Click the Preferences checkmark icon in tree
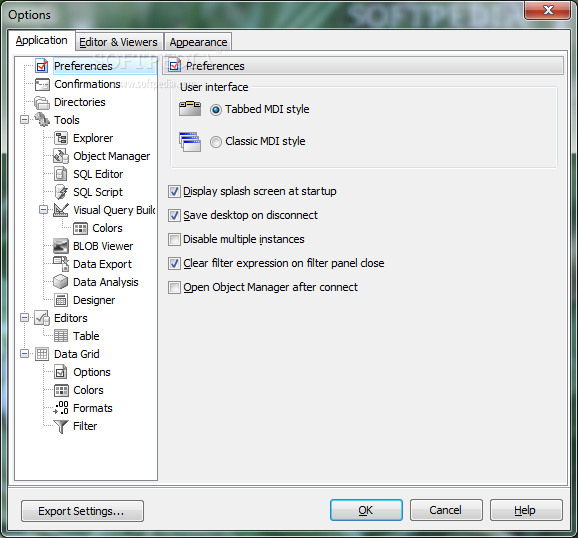This screenshot has height=538, width=578. [42, 66]
